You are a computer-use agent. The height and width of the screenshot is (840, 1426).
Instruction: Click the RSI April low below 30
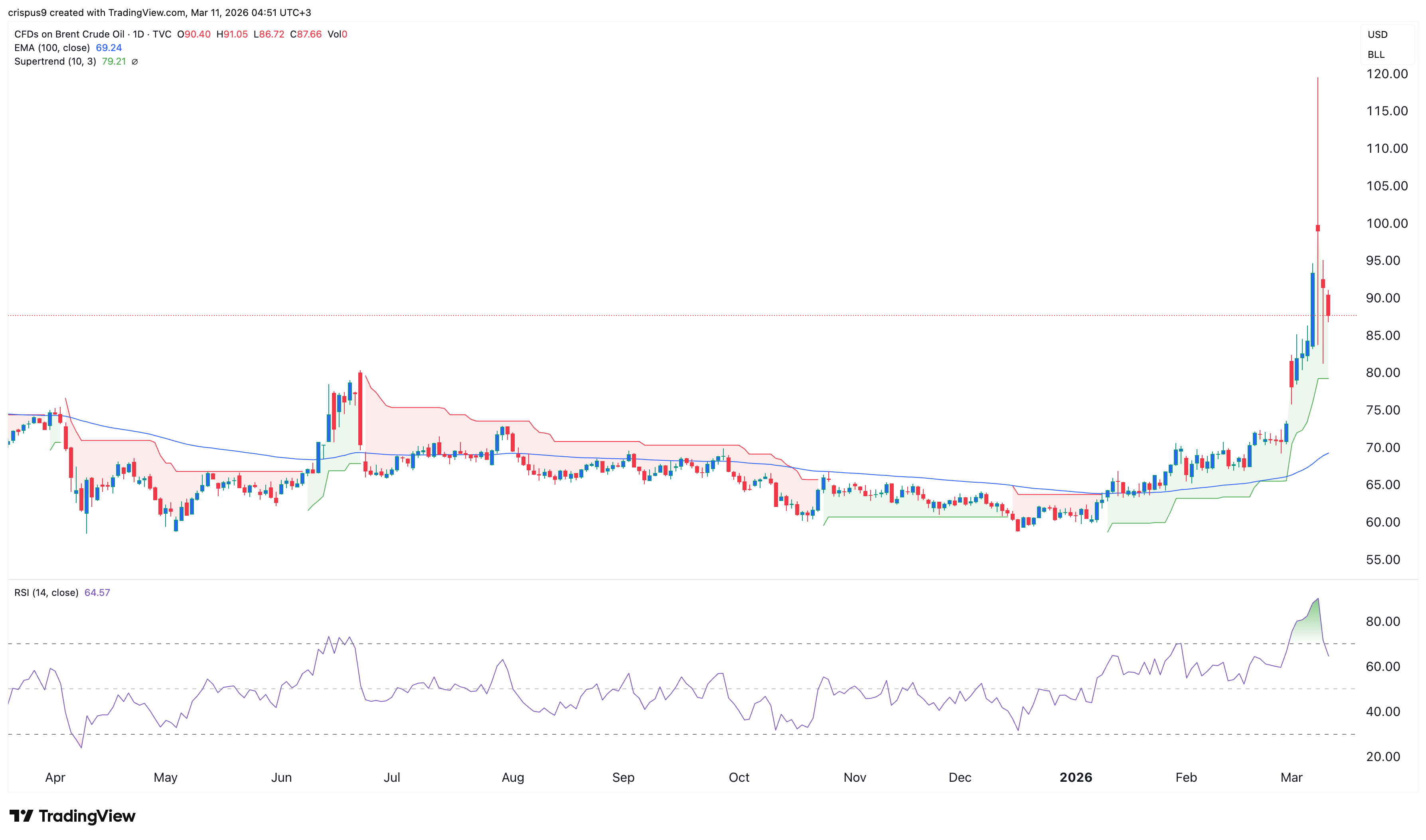(x=81, y=747)
